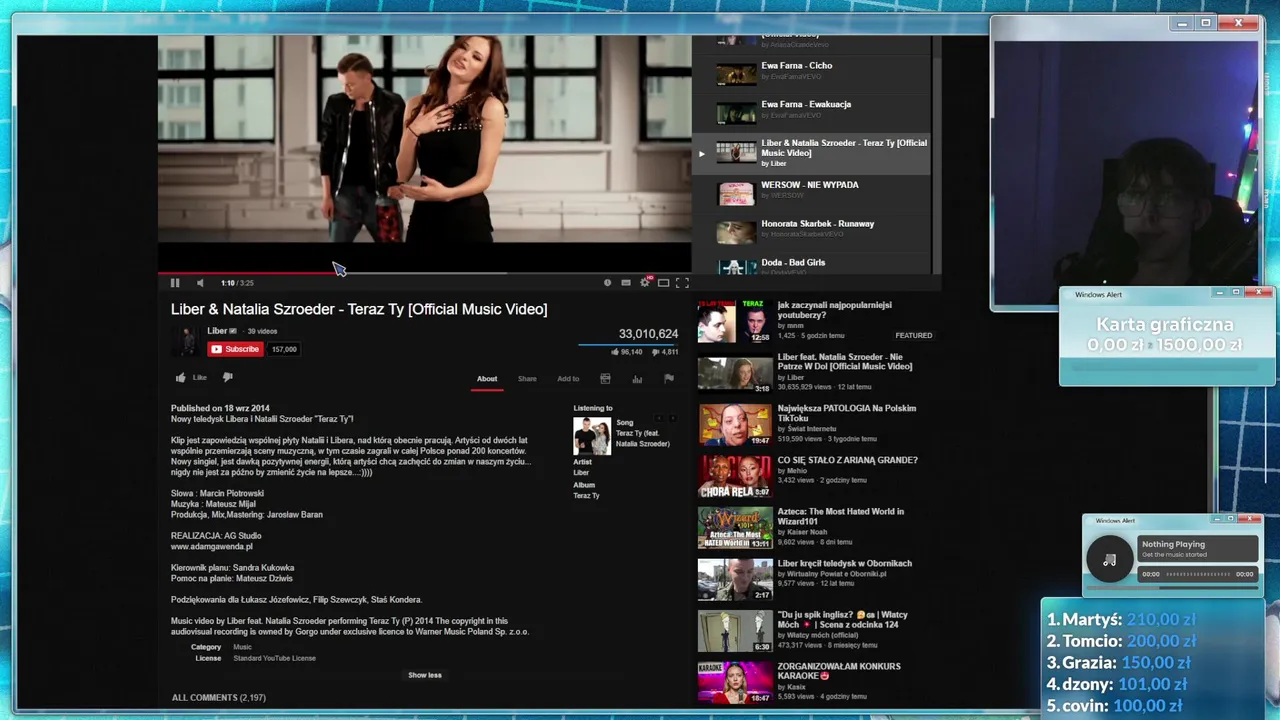The height and width of the screenshot is (720, 1280).
Task: Play Ewa Farna - Cicho from playlist
Action: [797, 66]
